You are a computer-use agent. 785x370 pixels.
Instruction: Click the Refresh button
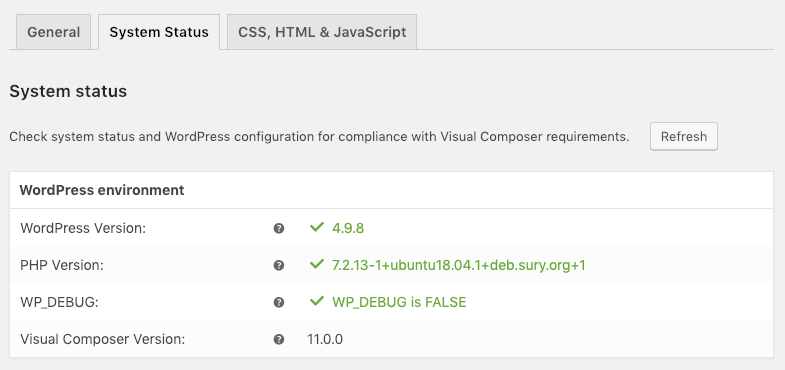(x=684, y=136)
